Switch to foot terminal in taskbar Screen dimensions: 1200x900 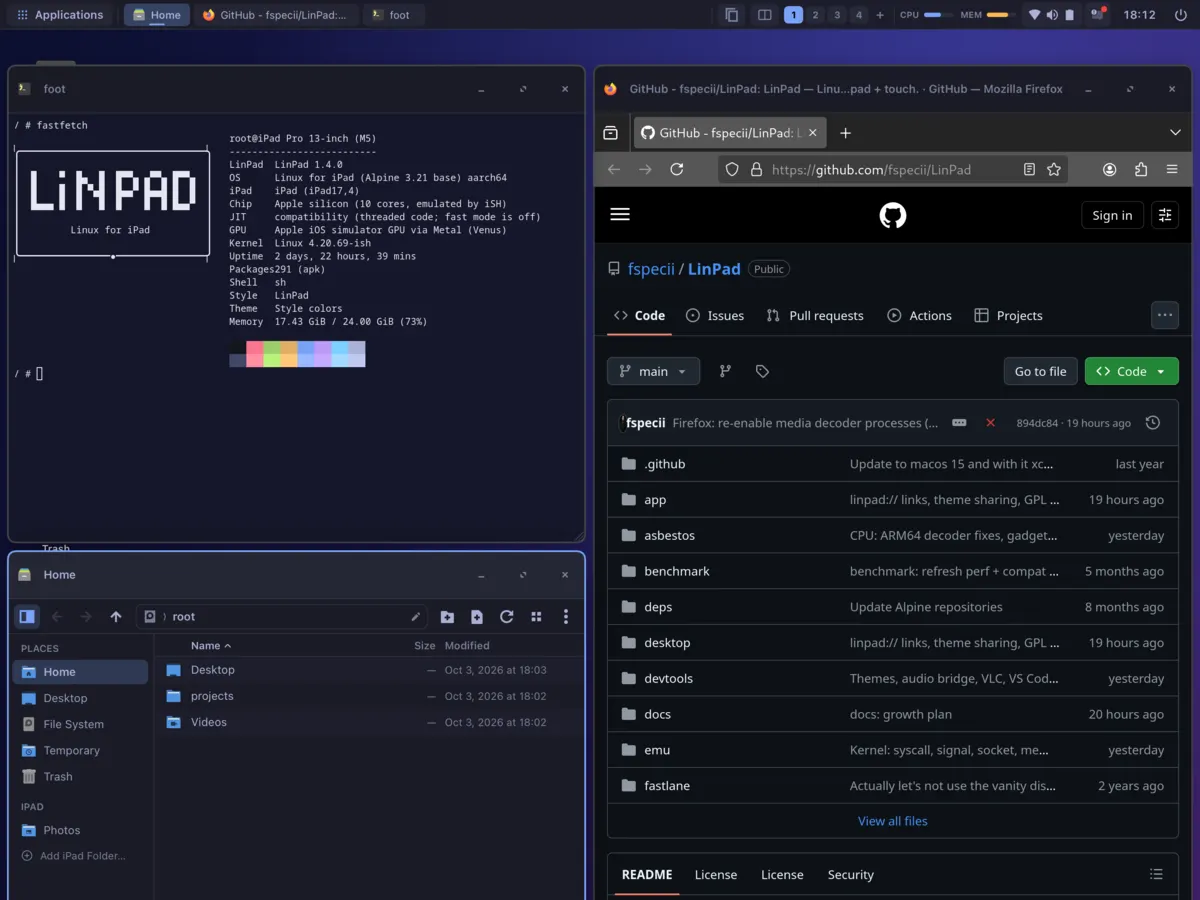392,15
